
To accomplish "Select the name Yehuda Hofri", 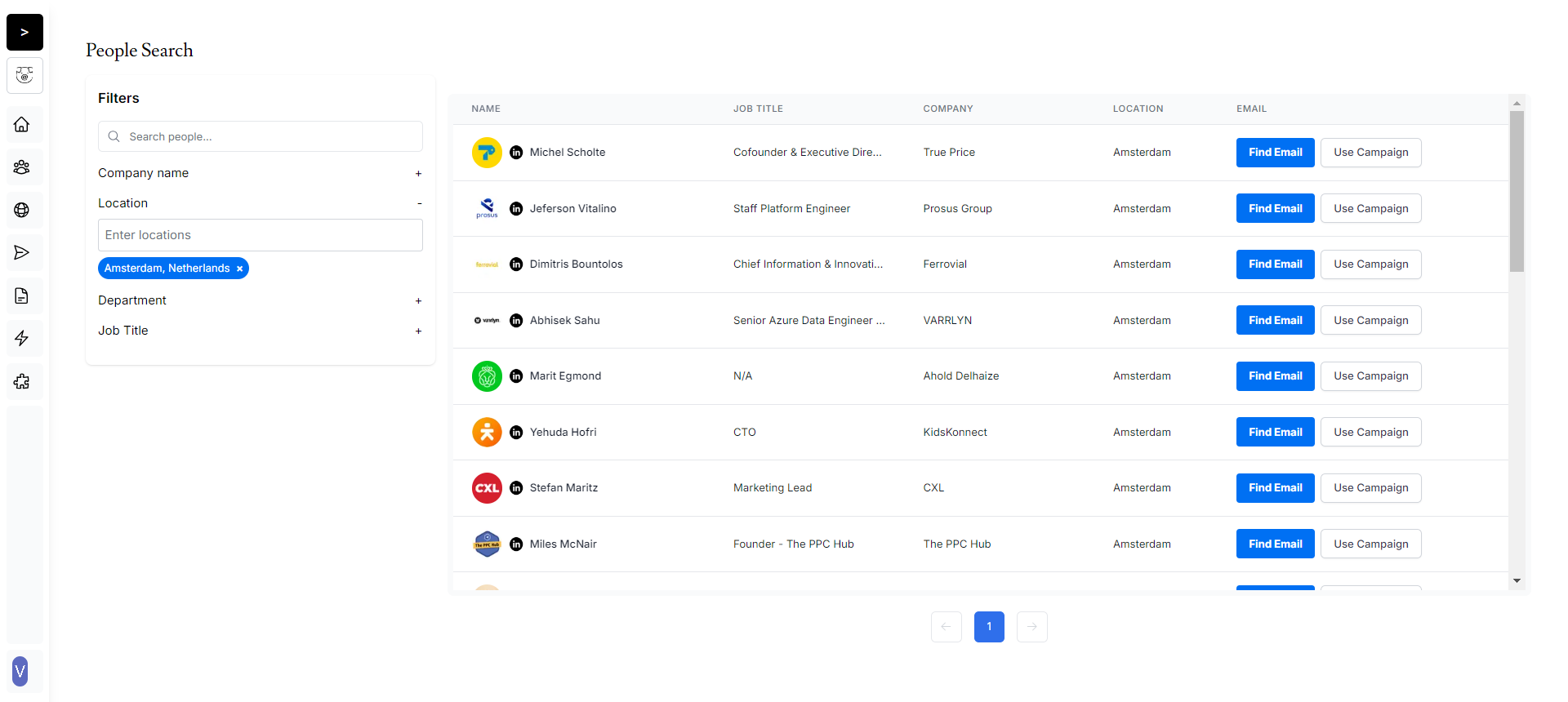I will (x=563, y=433).
